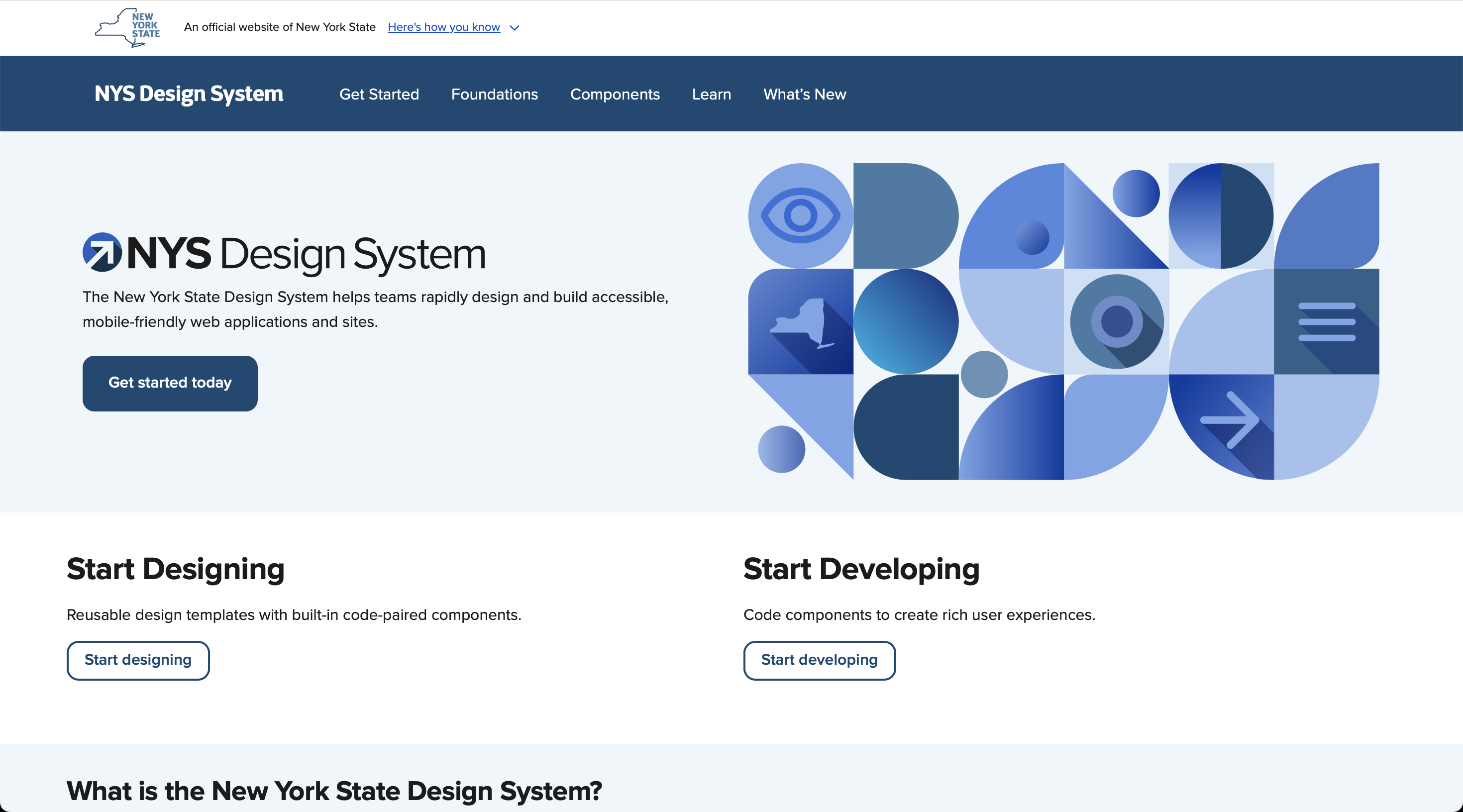Open the Get Started navigation item
Screen dimensions: 1463x812
(379, 94)
